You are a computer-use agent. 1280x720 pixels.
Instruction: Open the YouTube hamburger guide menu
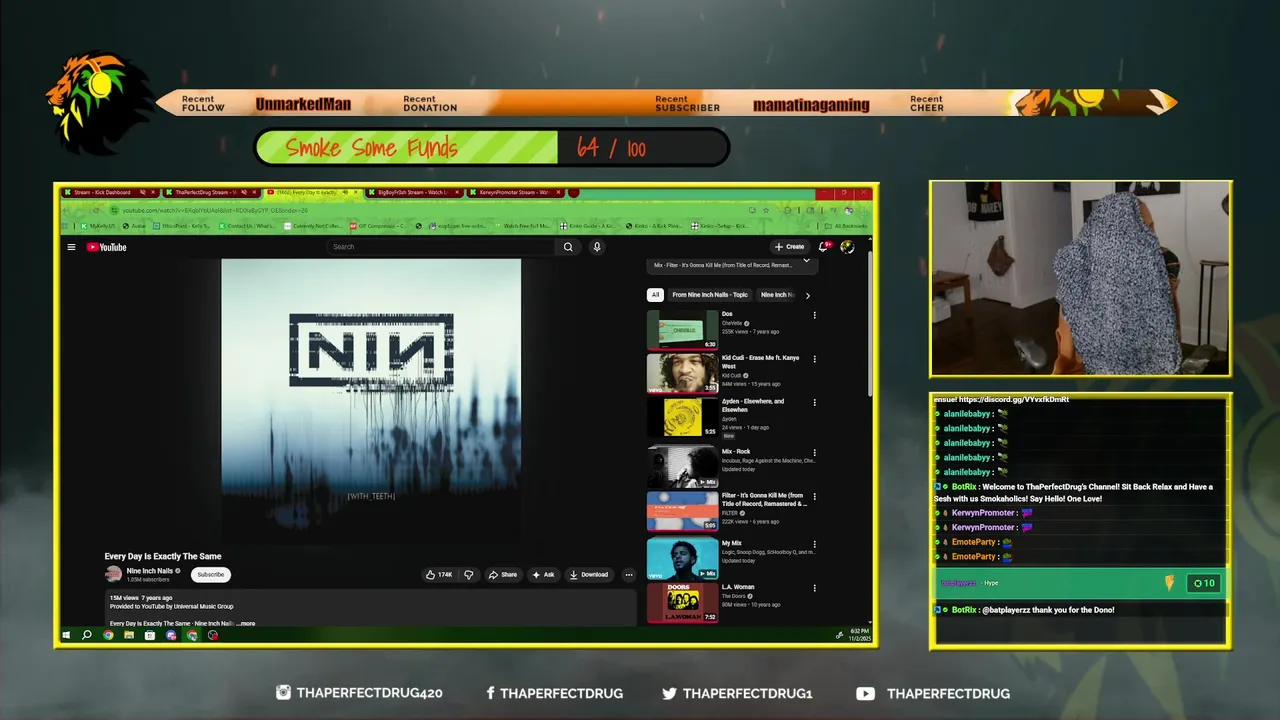tap(71, 247)
